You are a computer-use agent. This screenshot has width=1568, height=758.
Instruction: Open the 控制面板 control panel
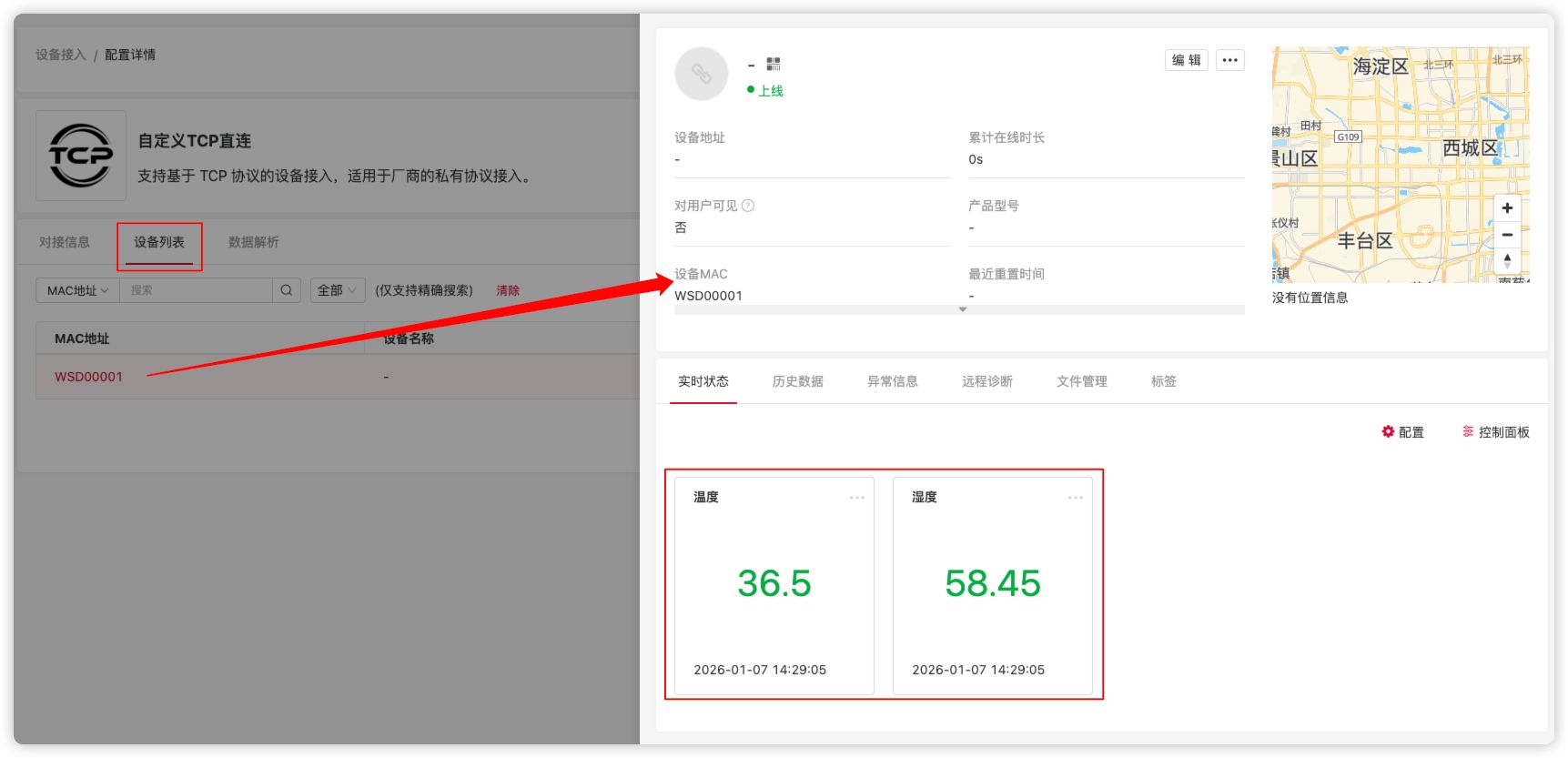(x=1496, y=432)
